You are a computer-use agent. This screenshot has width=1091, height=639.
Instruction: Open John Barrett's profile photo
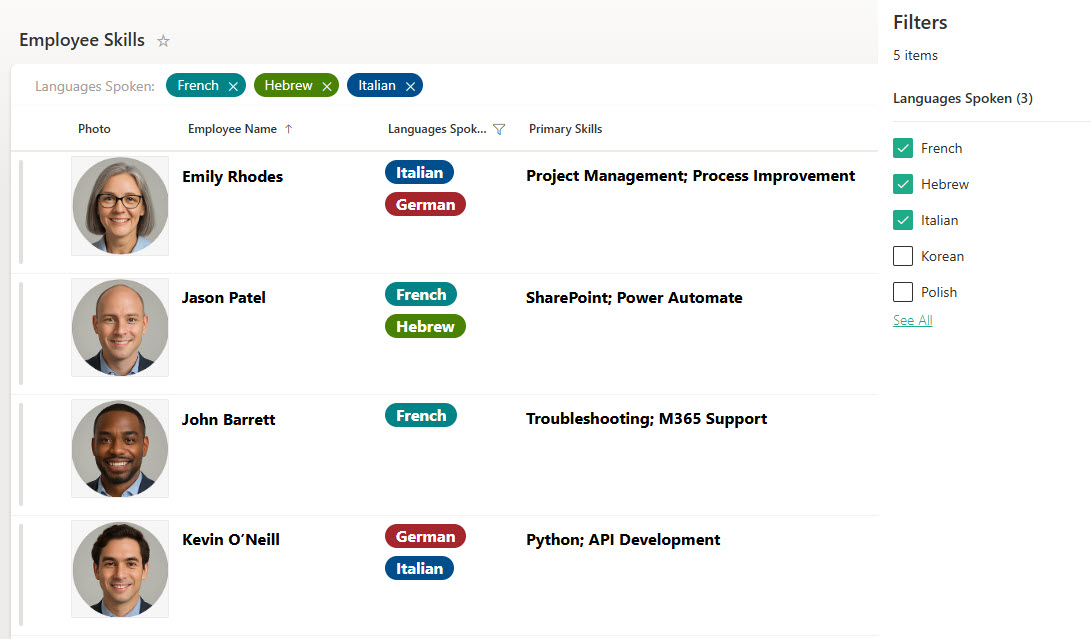[120, 448]
